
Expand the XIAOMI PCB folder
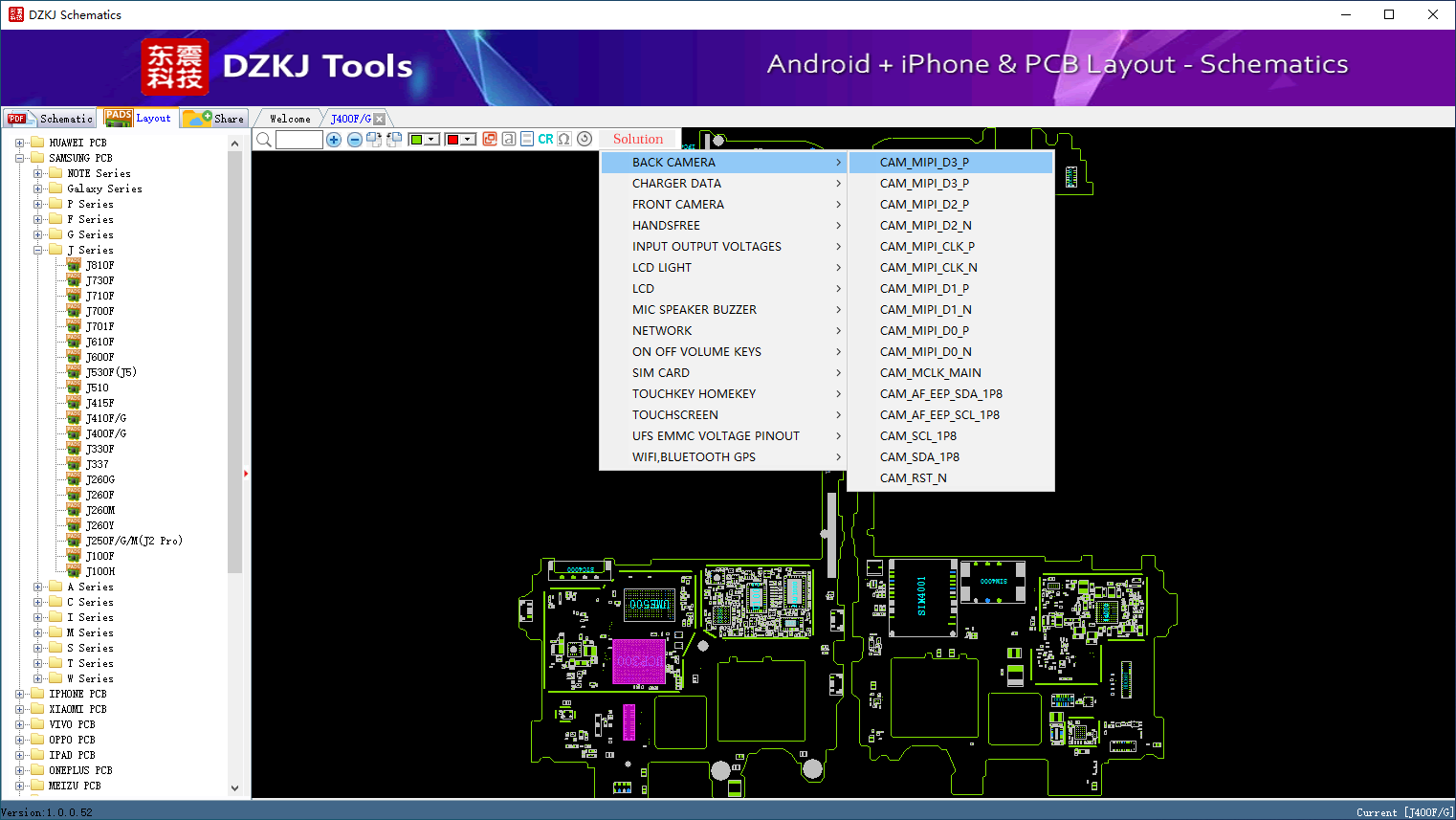[20, 709]
